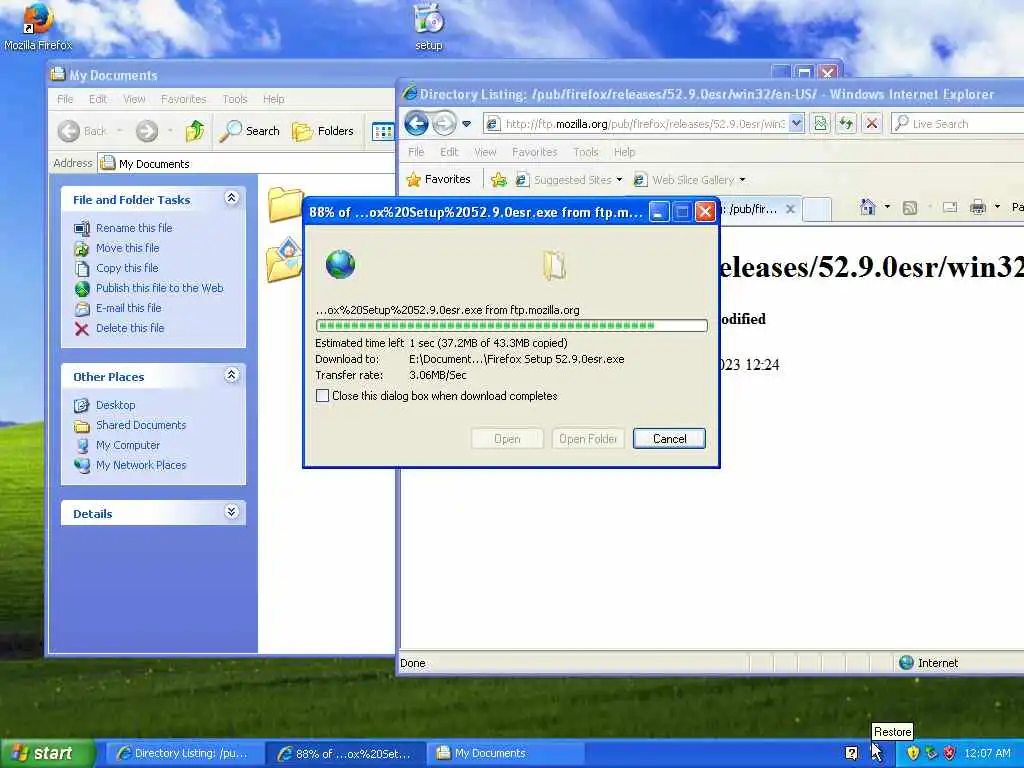This screenshot has width=1024, height=768.
Task: Select the setup desktop icon
Action: (428, 27)
